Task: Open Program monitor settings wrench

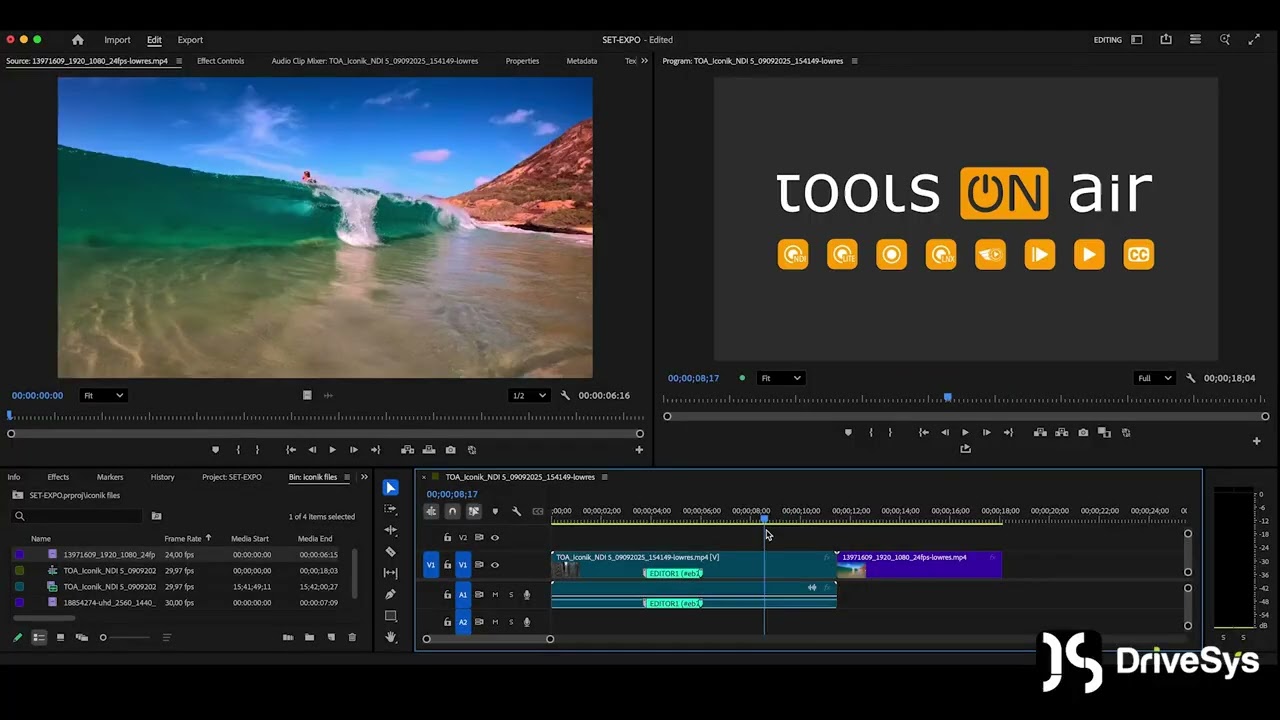Action: (x=1190, y=378)
